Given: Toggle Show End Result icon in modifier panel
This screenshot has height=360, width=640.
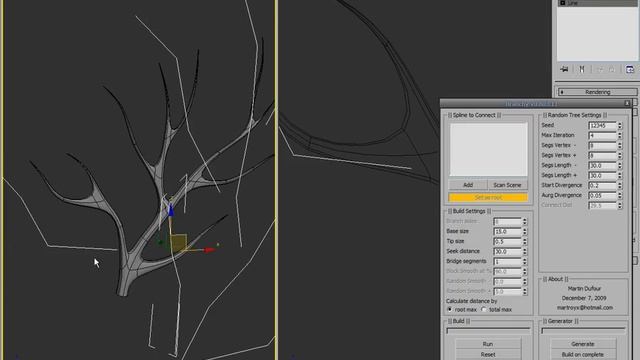Looking at the screenshot, I should pos(582,69).
